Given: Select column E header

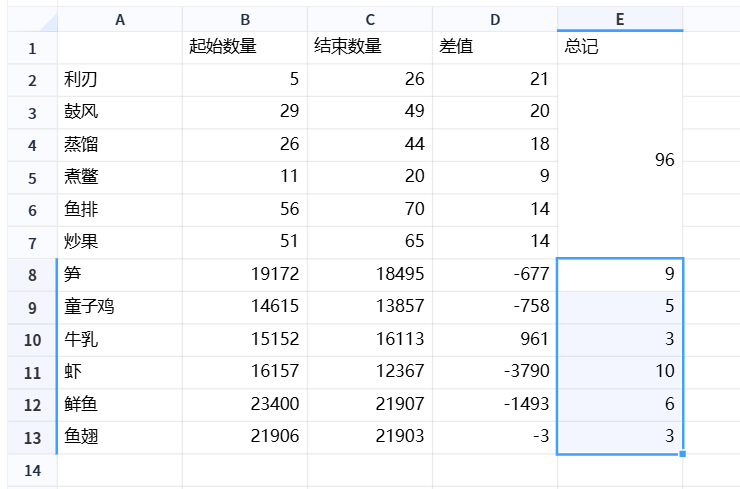Looking at the screenshot, I should tap(620, 19).
